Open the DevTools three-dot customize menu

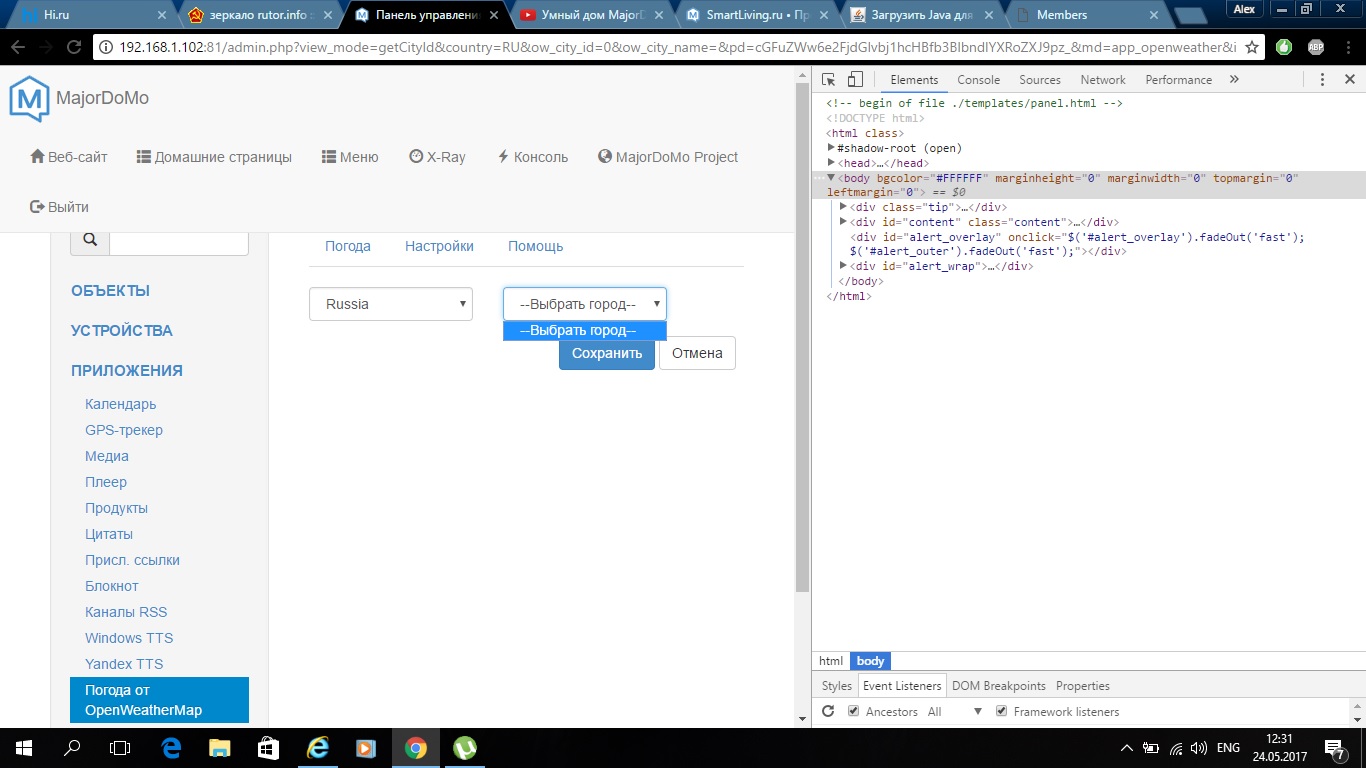1322,80
